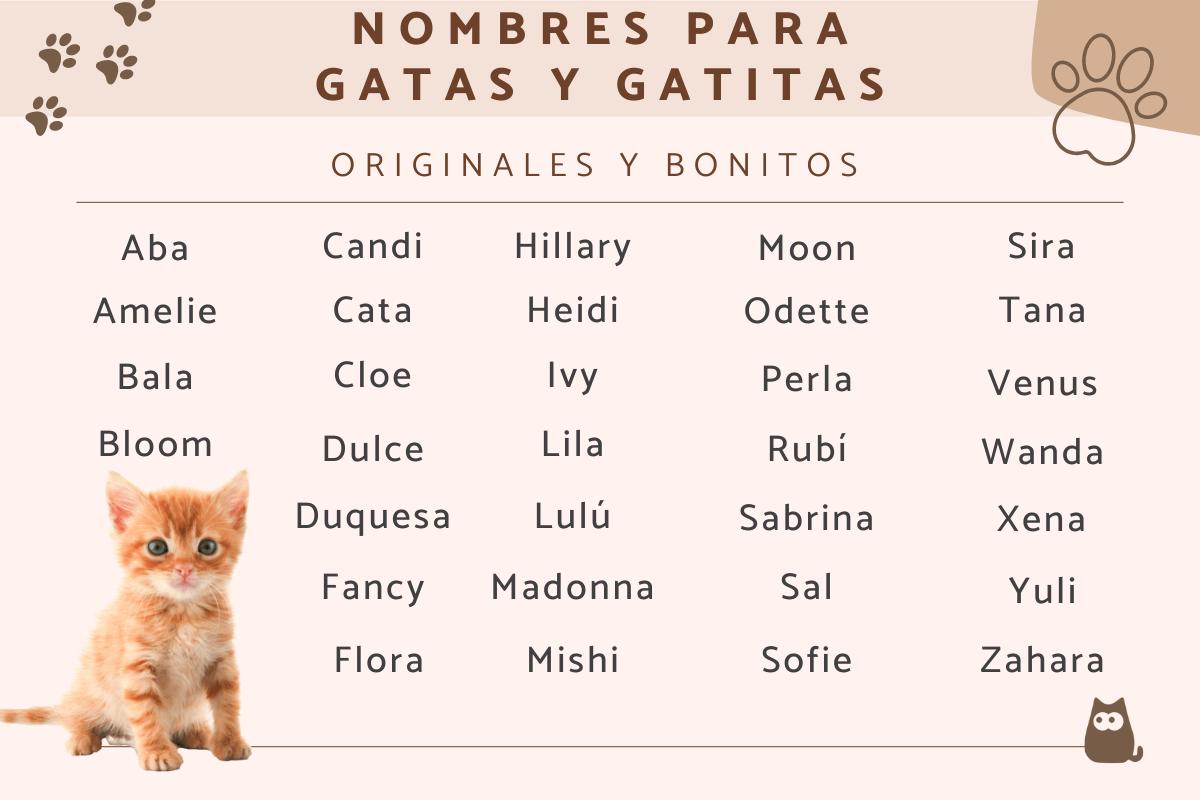Click the name "Venus"
1200x800 pixels.
tap(1043, 383)
